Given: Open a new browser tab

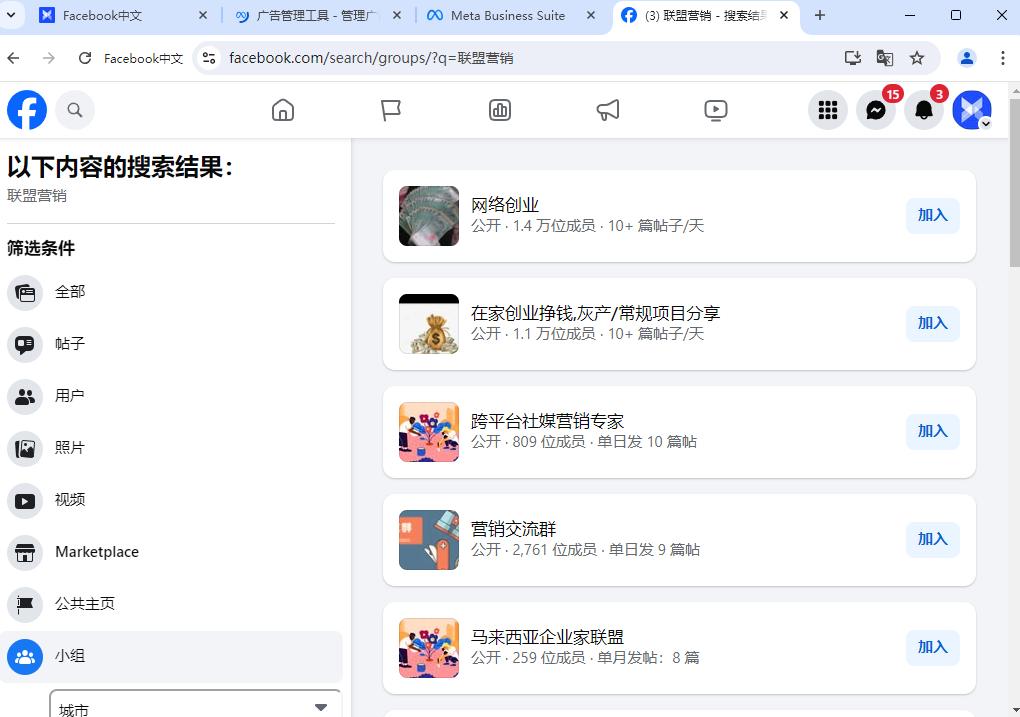Looking at the screenshot, I should coord(820,15).
